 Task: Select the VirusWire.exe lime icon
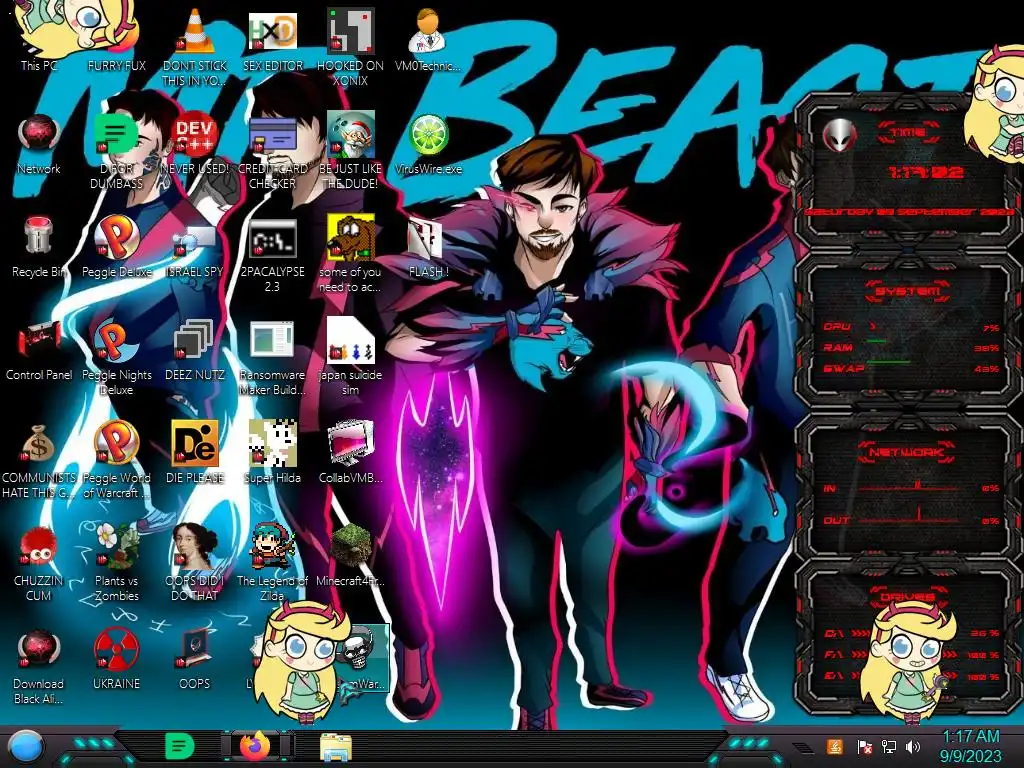tap(428, 144)
